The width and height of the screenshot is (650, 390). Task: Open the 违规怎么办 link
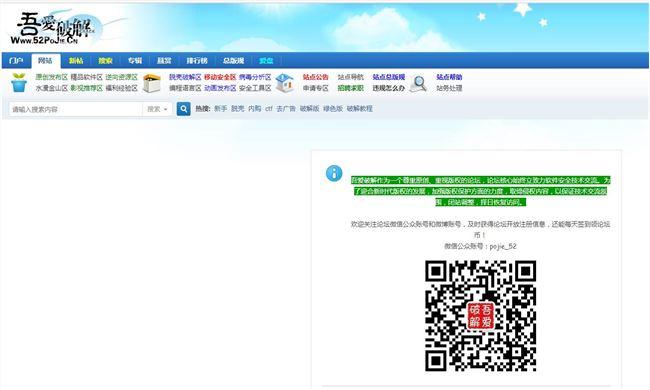tap(388, 88)
